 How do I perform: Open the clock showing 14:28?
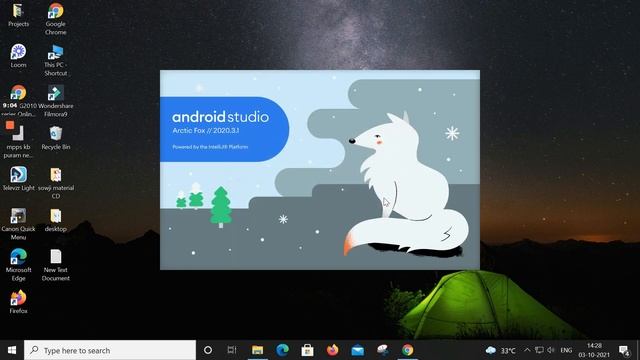click(x=594, y=350)
